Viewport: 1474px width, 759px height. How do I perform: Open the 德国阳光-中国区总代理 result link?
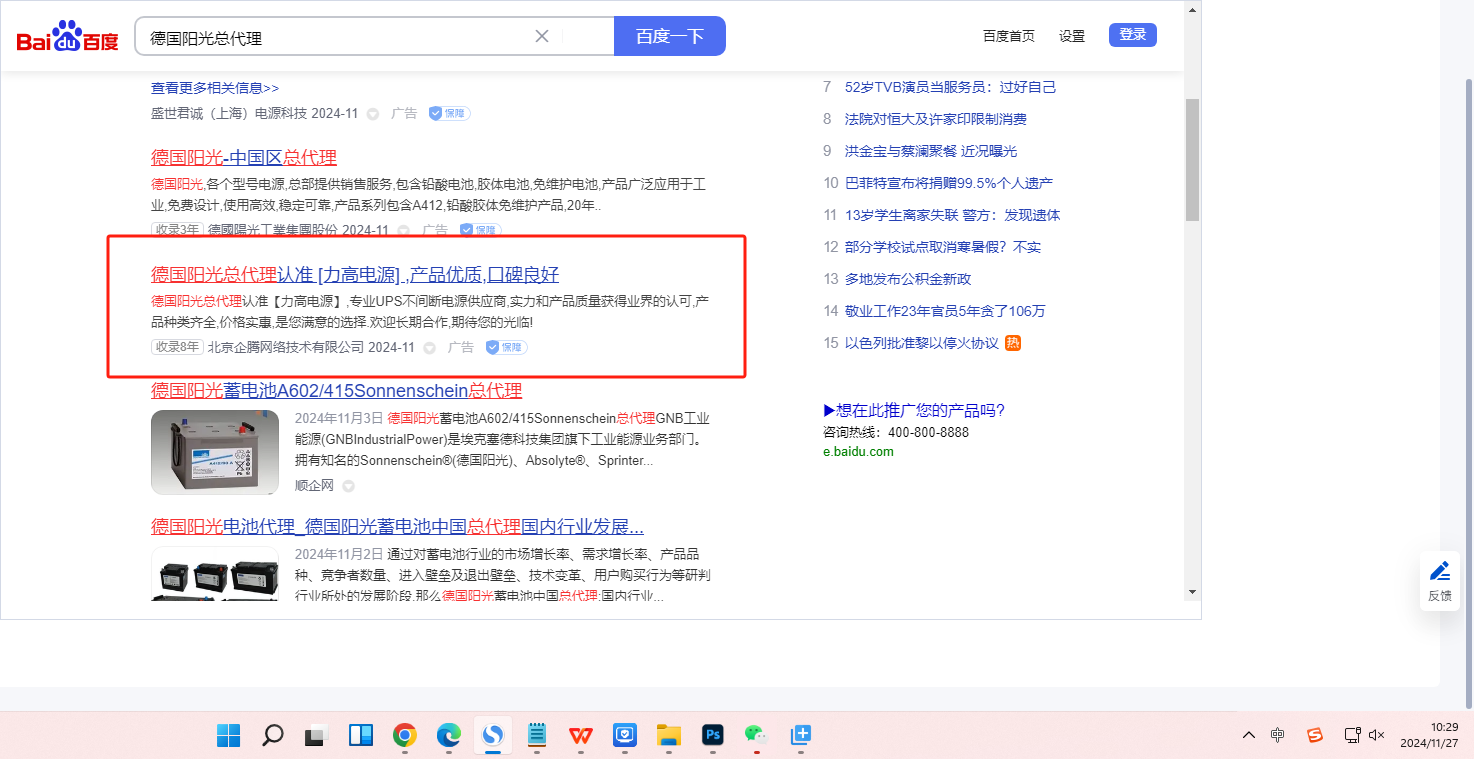coord(244,157)
